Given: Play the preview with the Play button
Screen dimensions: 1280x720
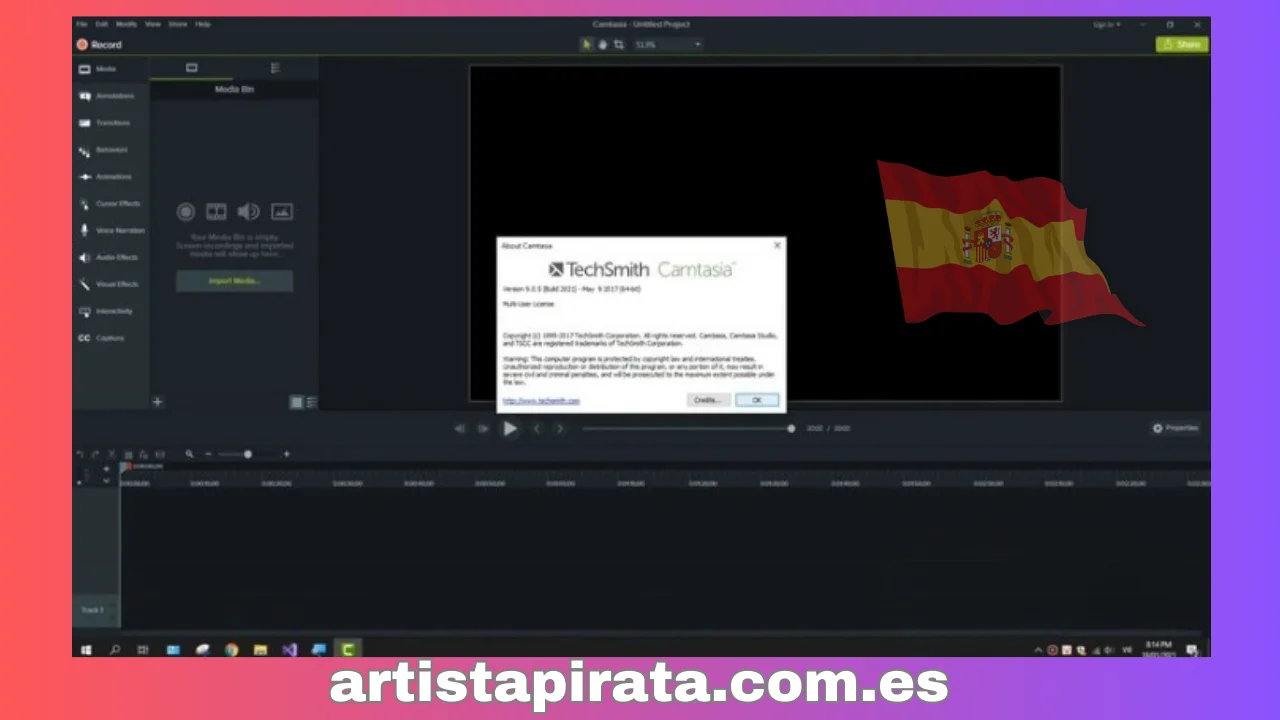Looking at the screenshot, I should click(x=510, y=428).
